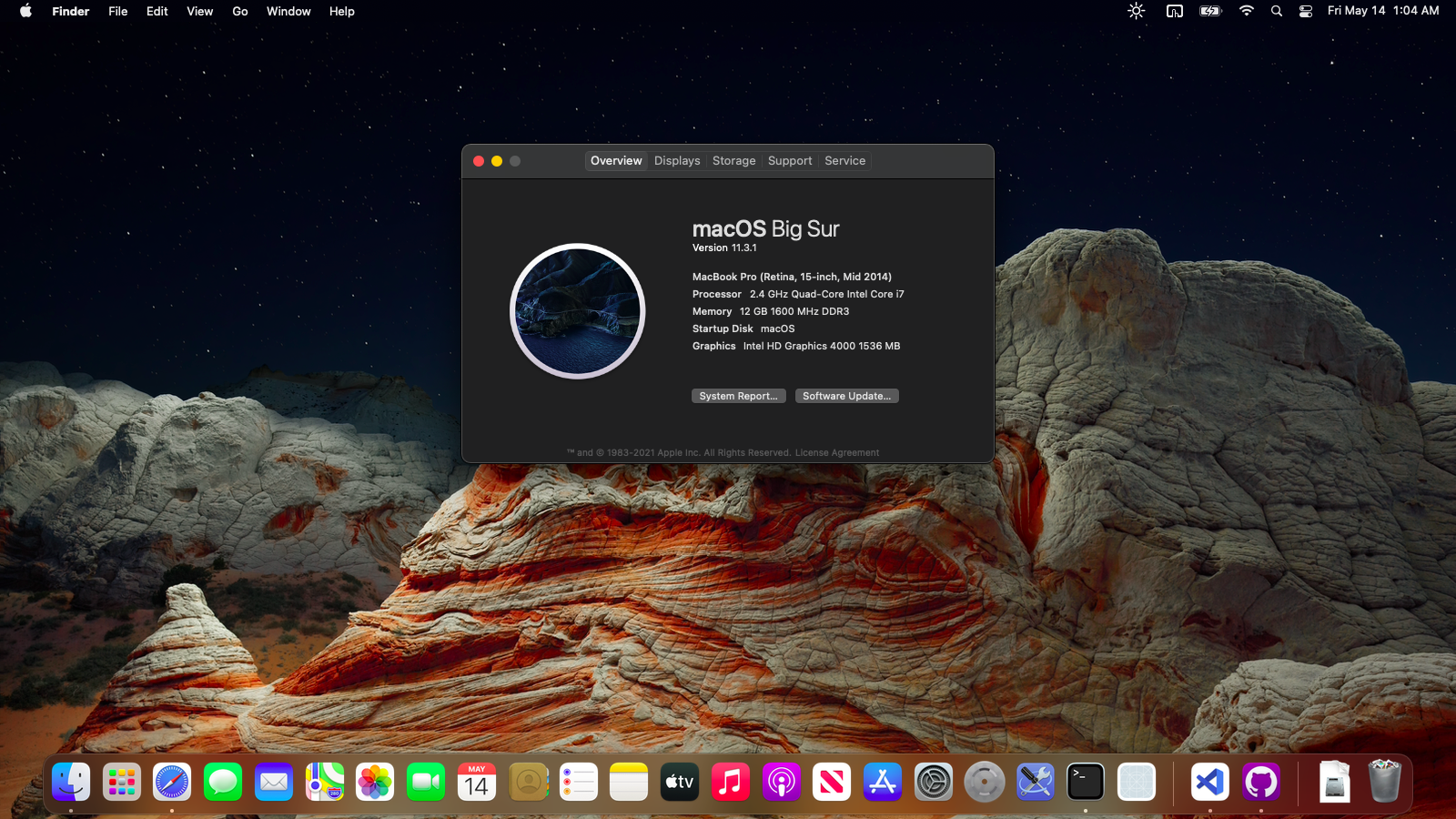Image resolution: width=1456 pixels, height=819 pixels.
Task: Open the File menu
Action: [x=118, y=11]
